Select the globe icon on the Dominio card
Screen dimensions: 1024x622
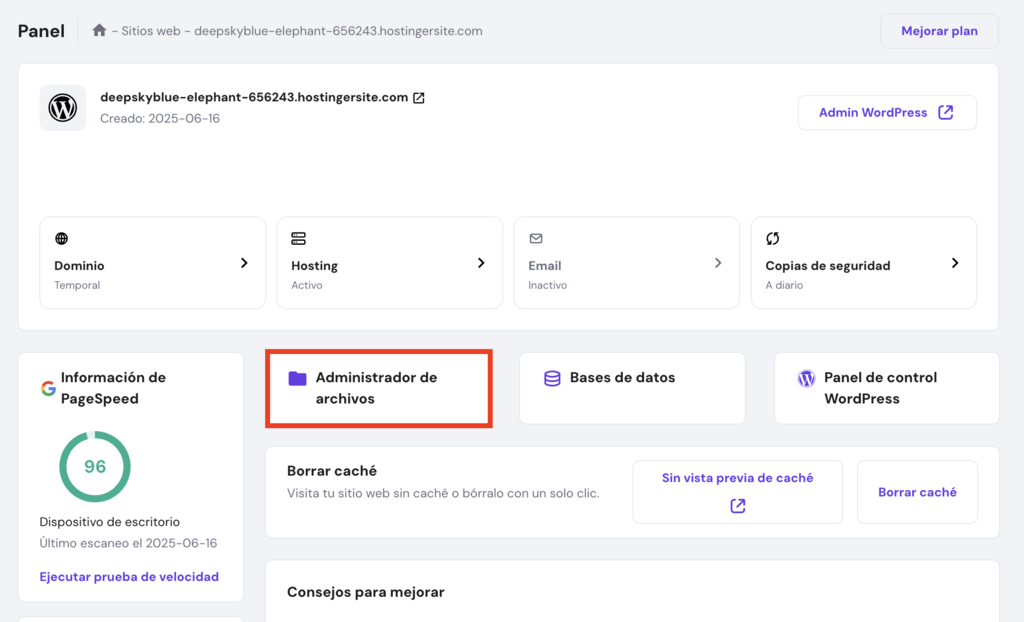pos(61,239)
